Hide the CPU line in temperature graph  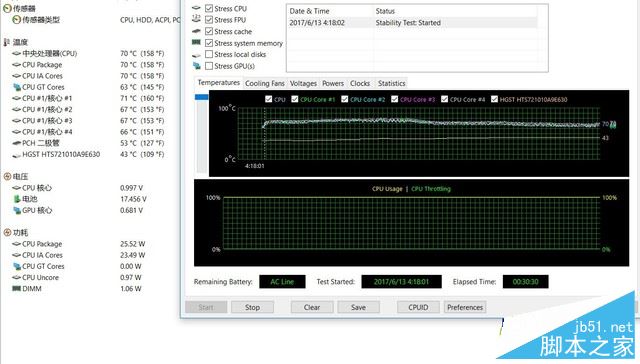tap(269, 99)
